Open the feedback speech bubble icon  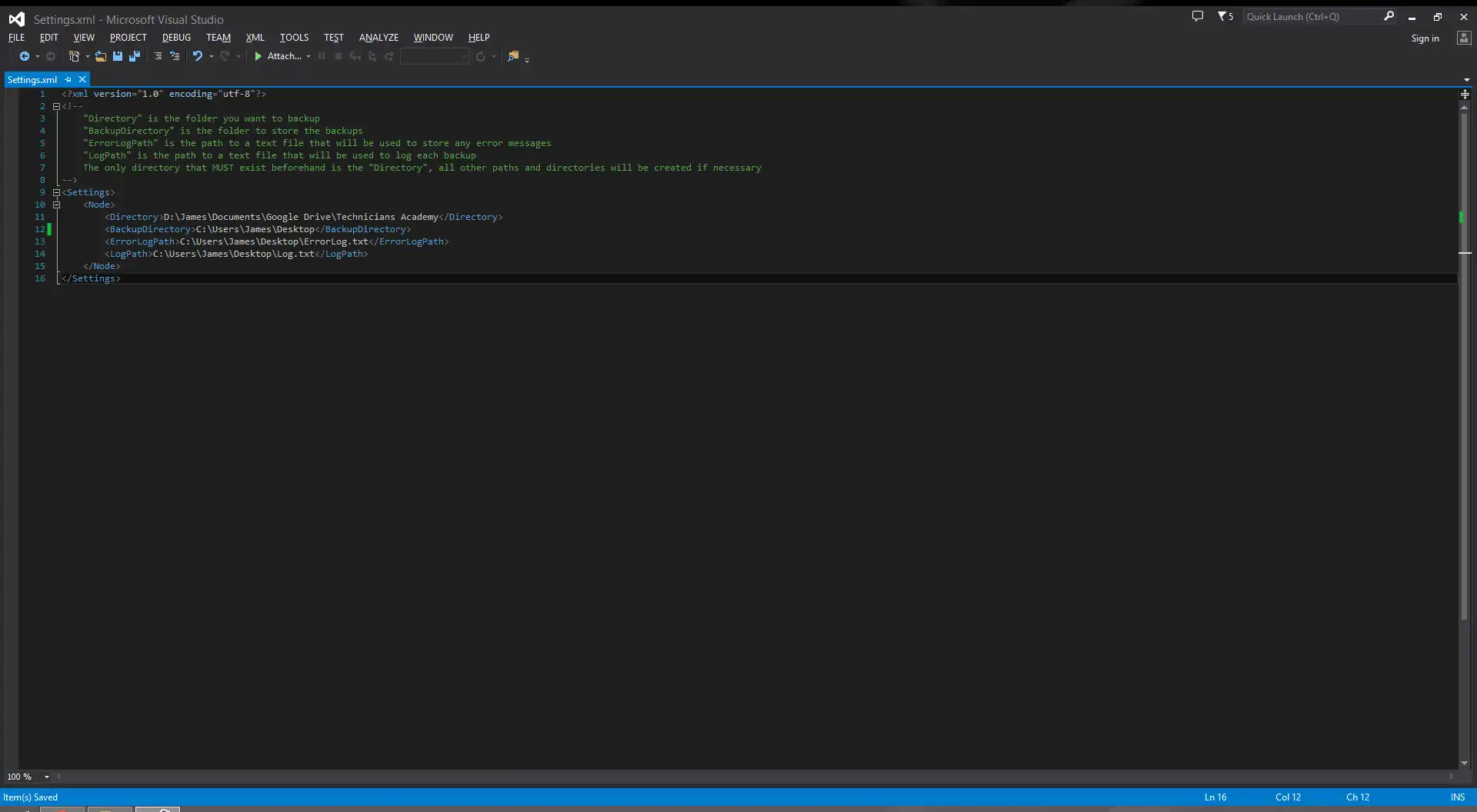coord(1198,16)
